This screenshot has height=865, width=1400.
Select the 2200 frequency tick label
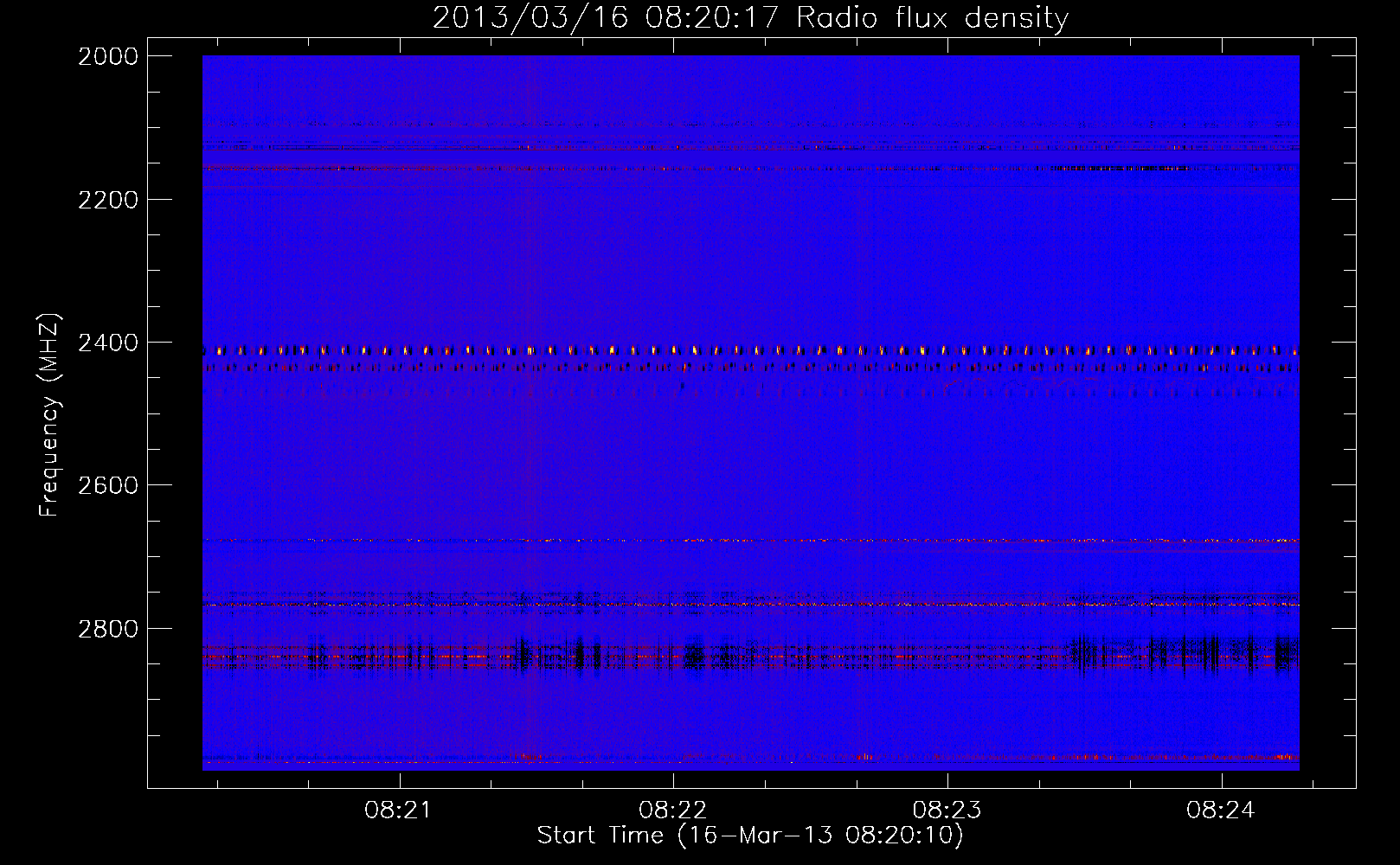(108, 200)
